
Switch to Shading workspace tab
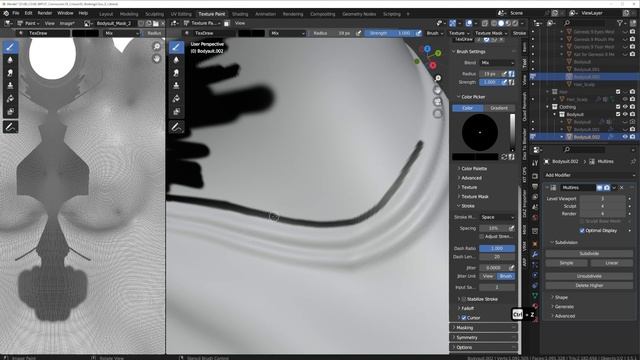click(x=240, y=14)
